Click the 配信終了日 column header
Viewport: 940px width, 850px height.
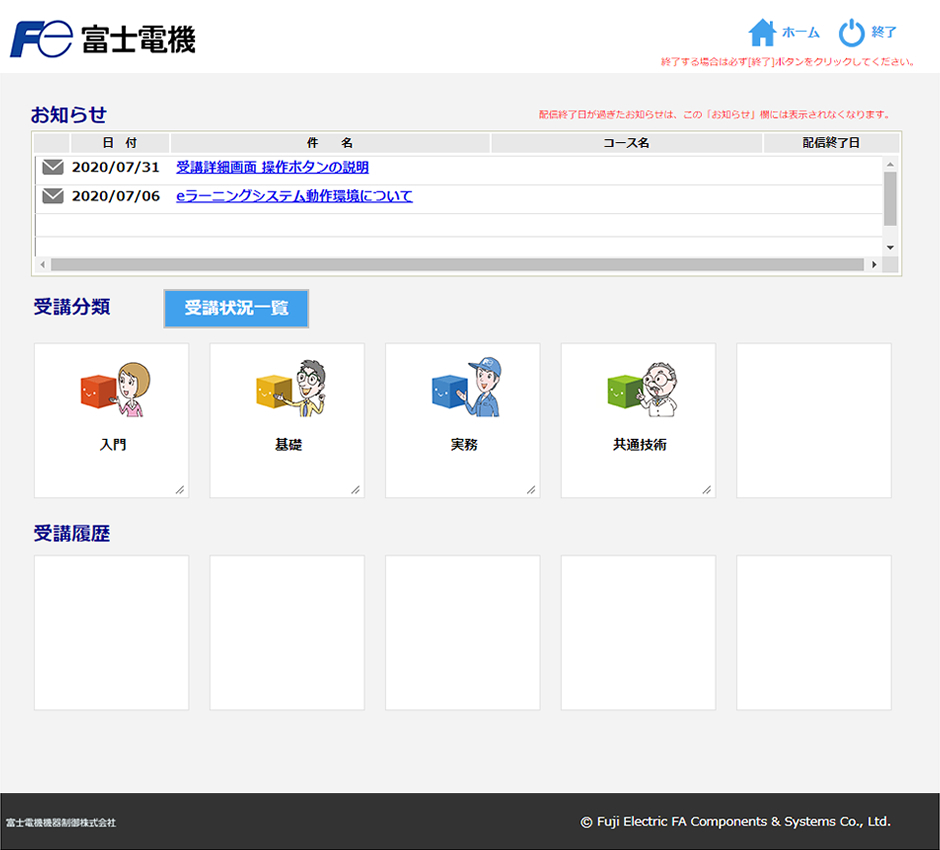(x=831, y=143)
